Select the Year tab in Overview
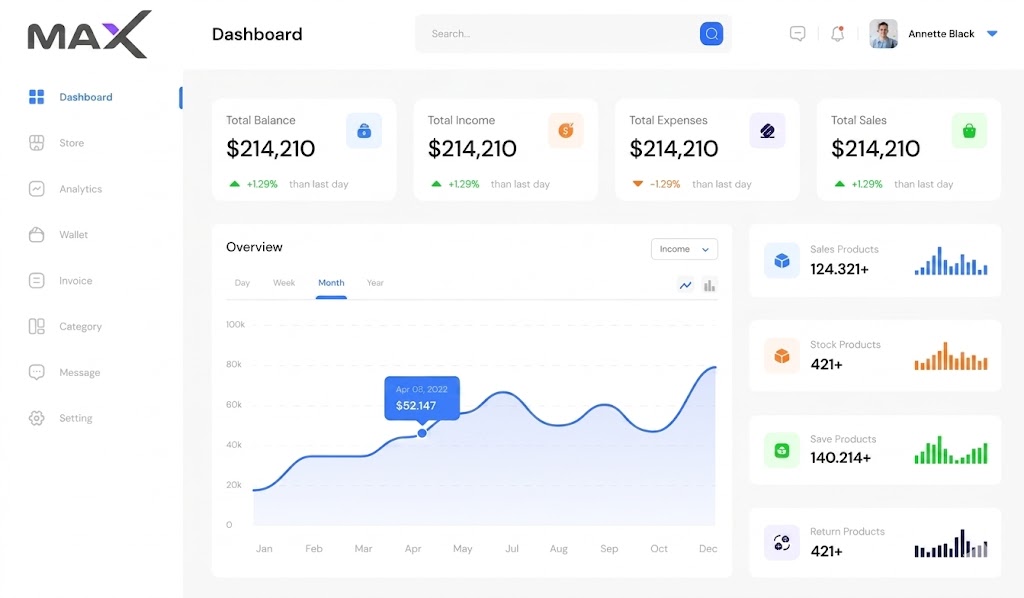 coord(375,283)
